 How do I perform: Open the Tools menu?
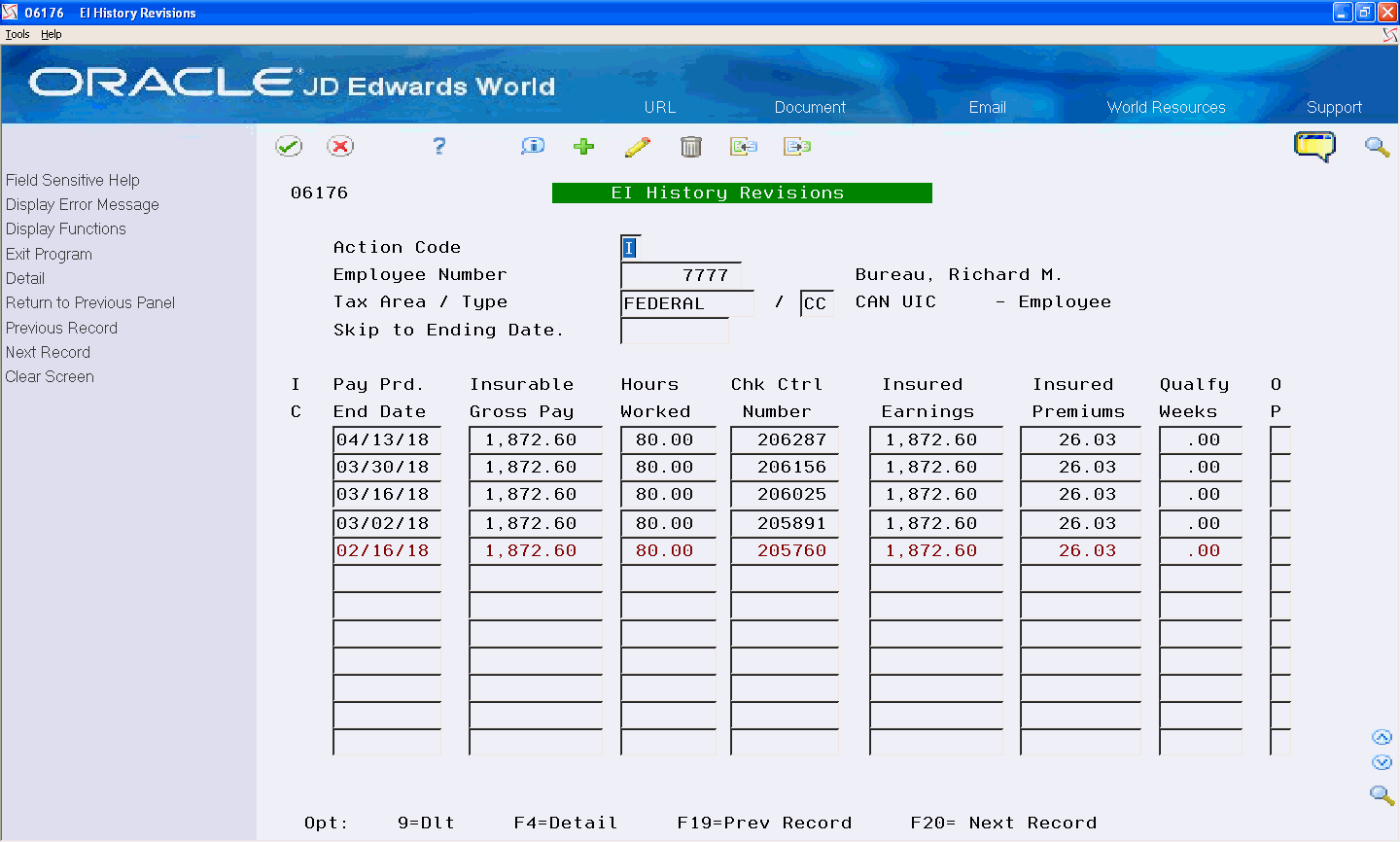[17, 33]
